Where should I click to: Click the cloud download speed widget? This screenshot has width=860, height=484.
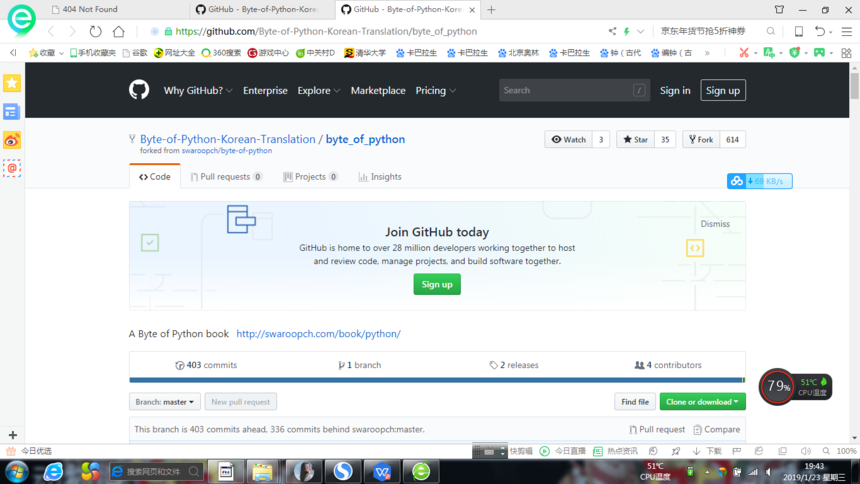coord(760,181)
